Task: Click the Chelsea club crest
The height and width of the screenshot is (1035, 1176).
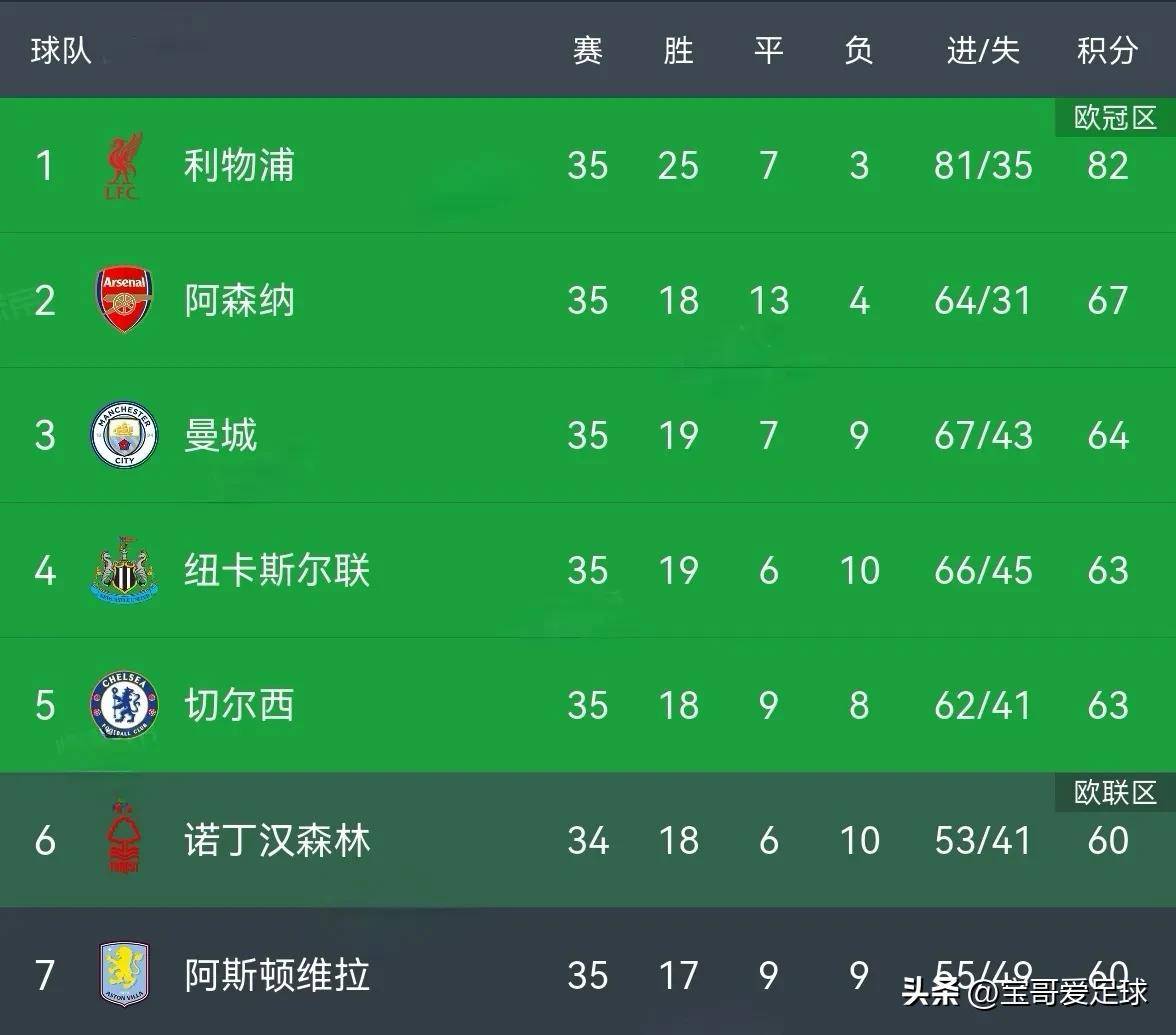Action: click(x=124, y=705)
